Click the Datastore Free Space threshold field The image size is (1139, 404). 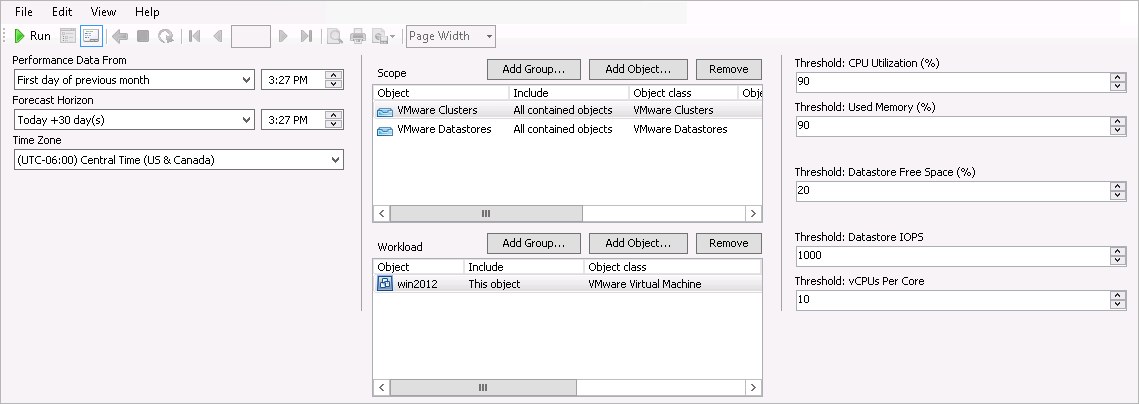pos(952,191)
